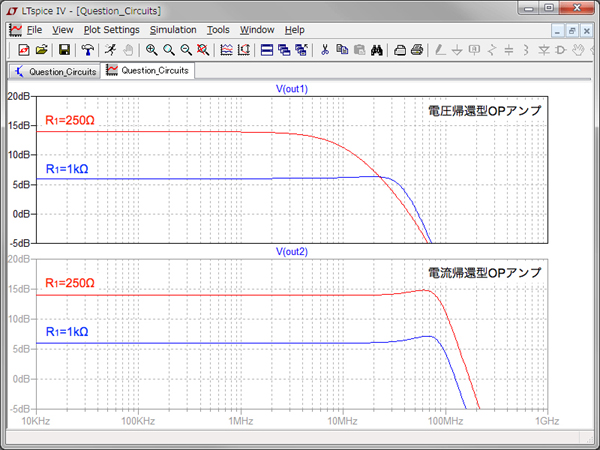
Task: Click the Open file folder icon
Action: [41, 49]
